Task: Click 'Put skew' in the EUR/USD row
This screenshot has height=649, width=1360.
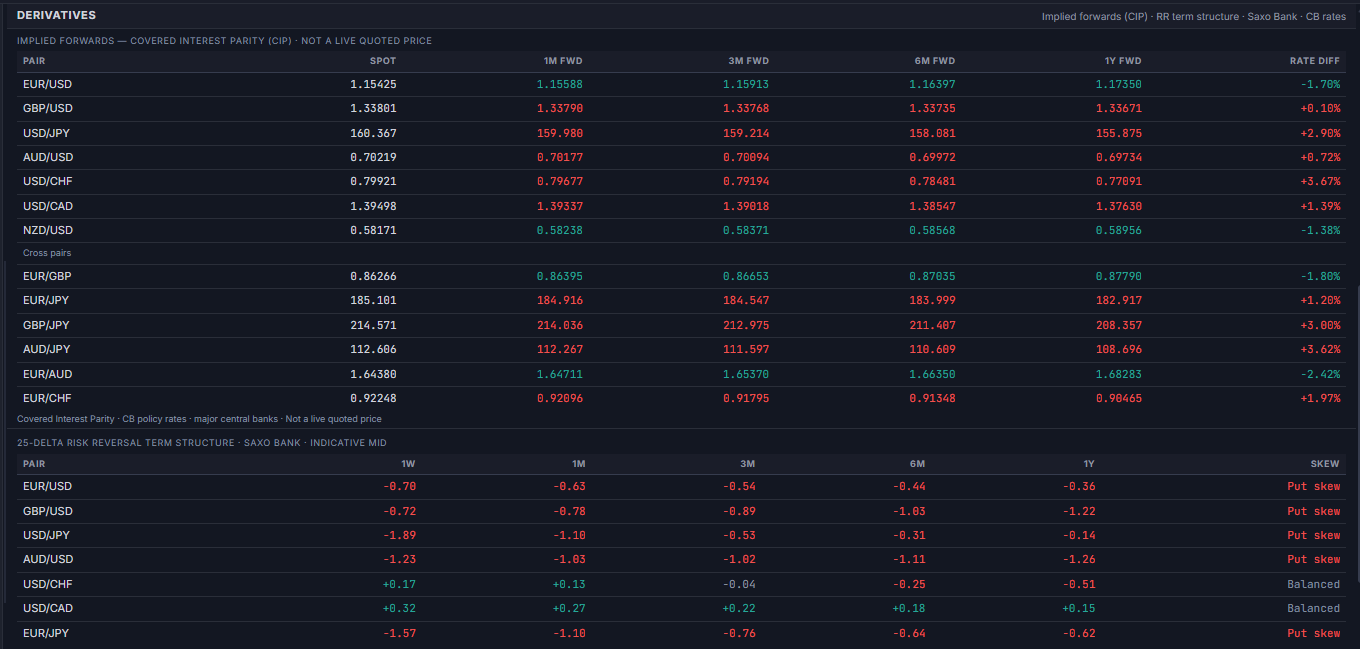Action: 1314,486
